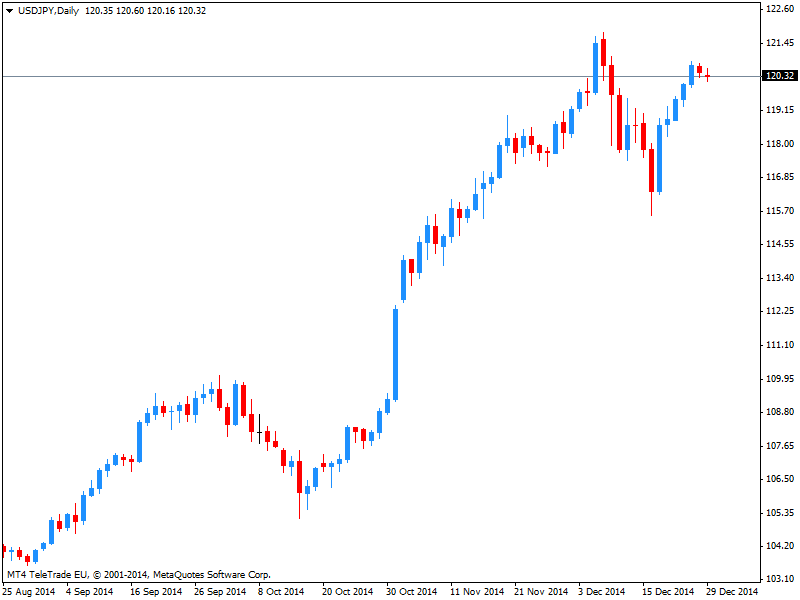Click the MT4 TeleTrade EU copyright text
Image resolution: width=800 pixels, height=600 pixels.
[x=139, y=575]
